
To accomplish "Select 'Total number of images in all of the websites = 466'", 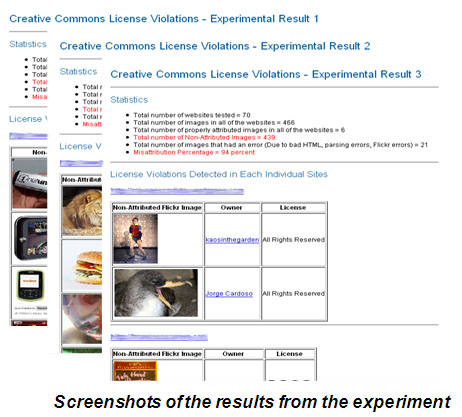I will (x=214, y=123).
